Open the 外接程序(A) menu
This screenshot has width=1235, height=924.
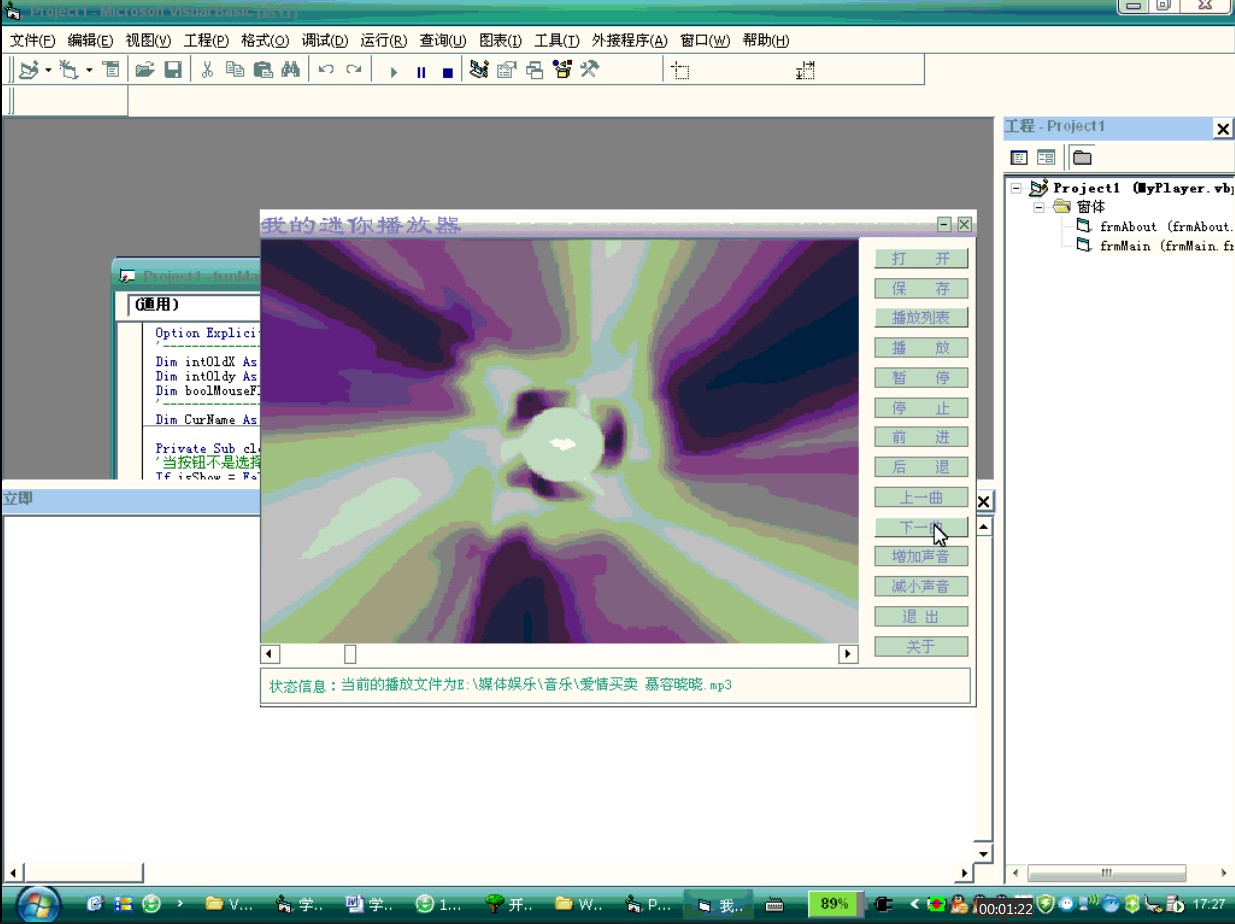(x=629, y=41)
